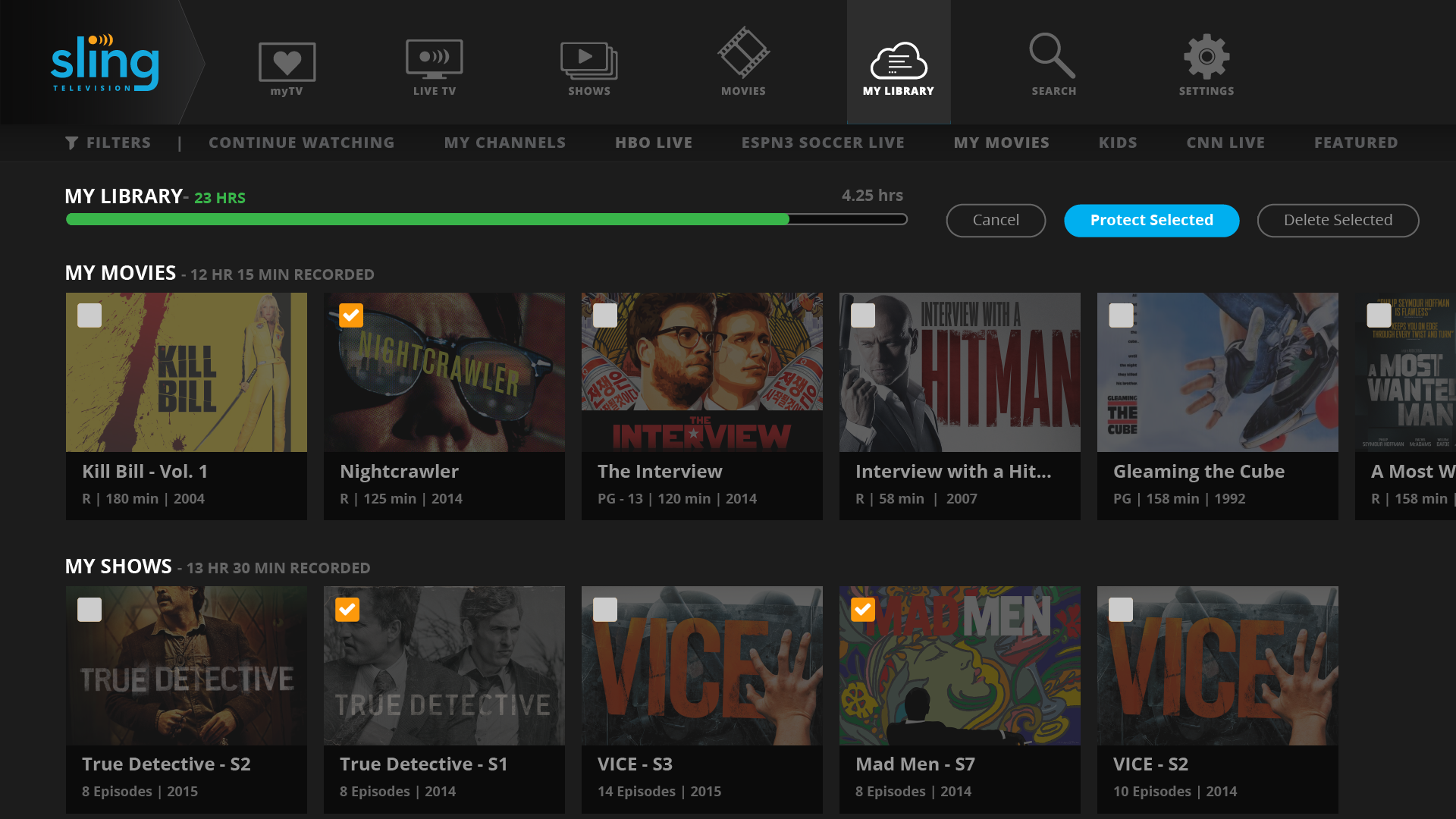The height and width of the screenshot is (819, 1456).
Task: Switch to the MY MOVIES tab
Action: pyautogui.click(x=1001, y=142)
